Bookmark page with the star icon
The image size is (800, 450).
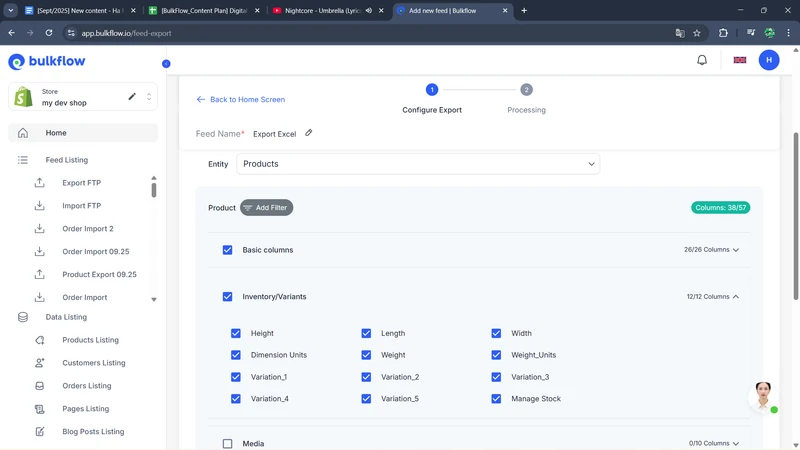697,33
